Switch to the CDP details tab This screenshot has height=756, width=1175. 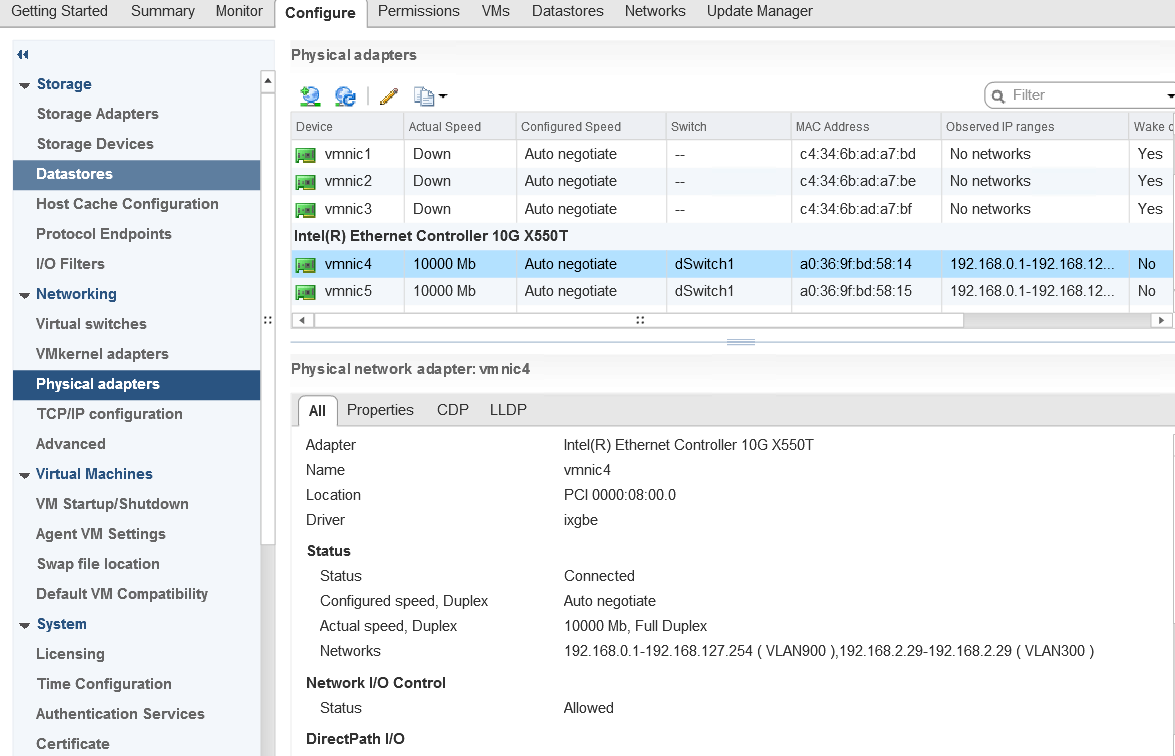tap(453, 410)
